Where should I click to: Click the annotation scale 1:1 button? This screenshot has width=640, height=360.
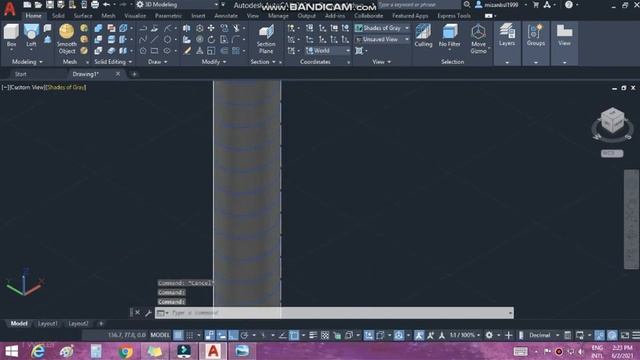coord(464,335)
